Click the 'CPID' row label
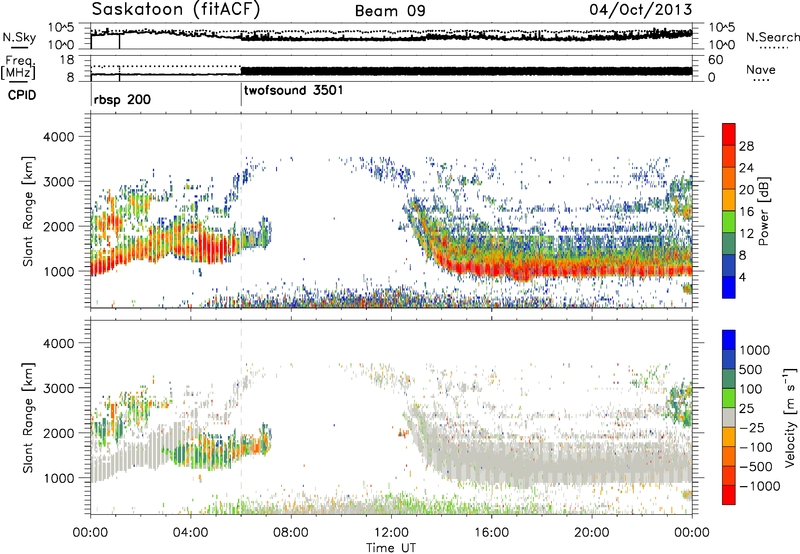 (x=22, y=95)
